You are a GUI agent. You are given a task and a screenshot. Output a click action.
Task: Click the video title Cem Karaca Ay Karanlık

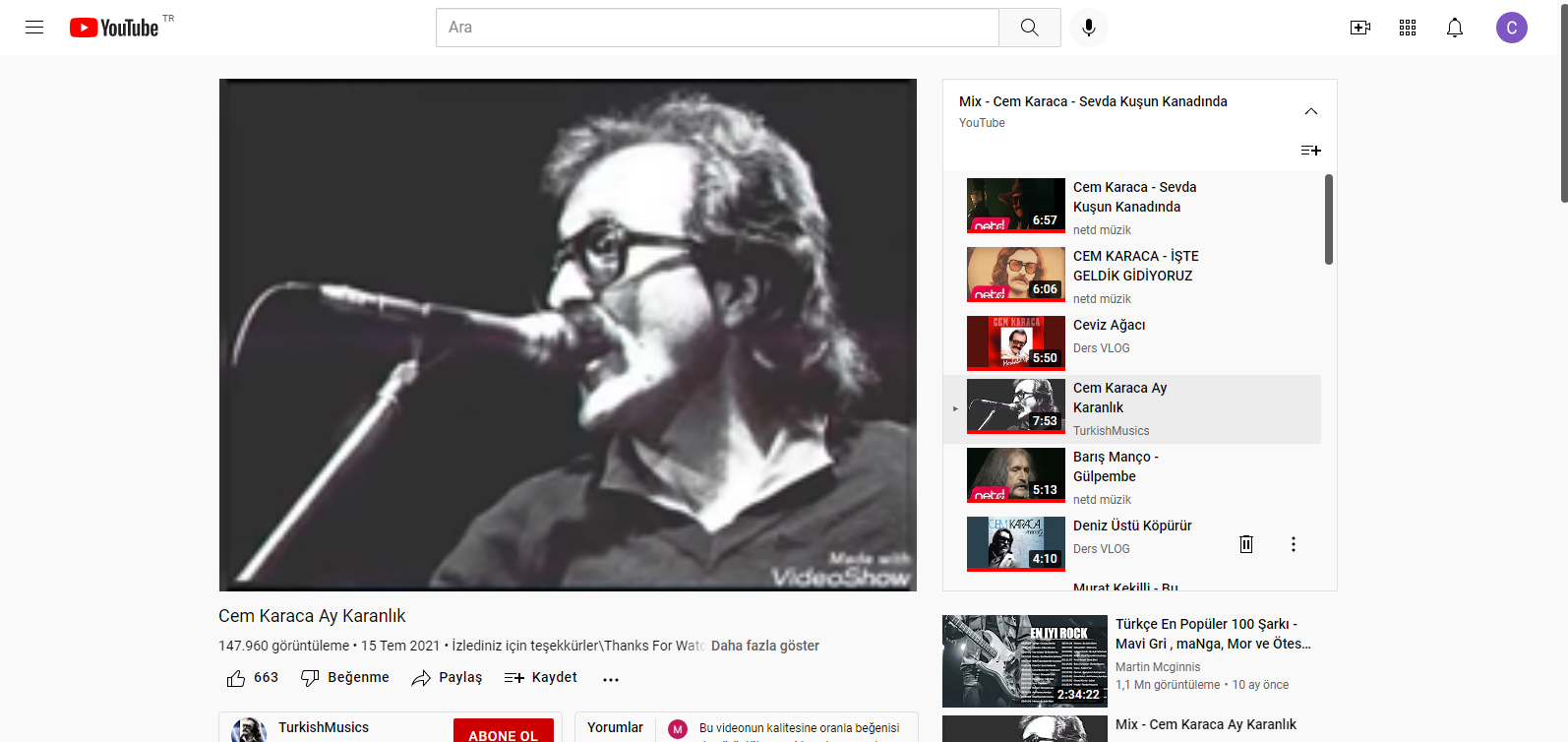312,616
